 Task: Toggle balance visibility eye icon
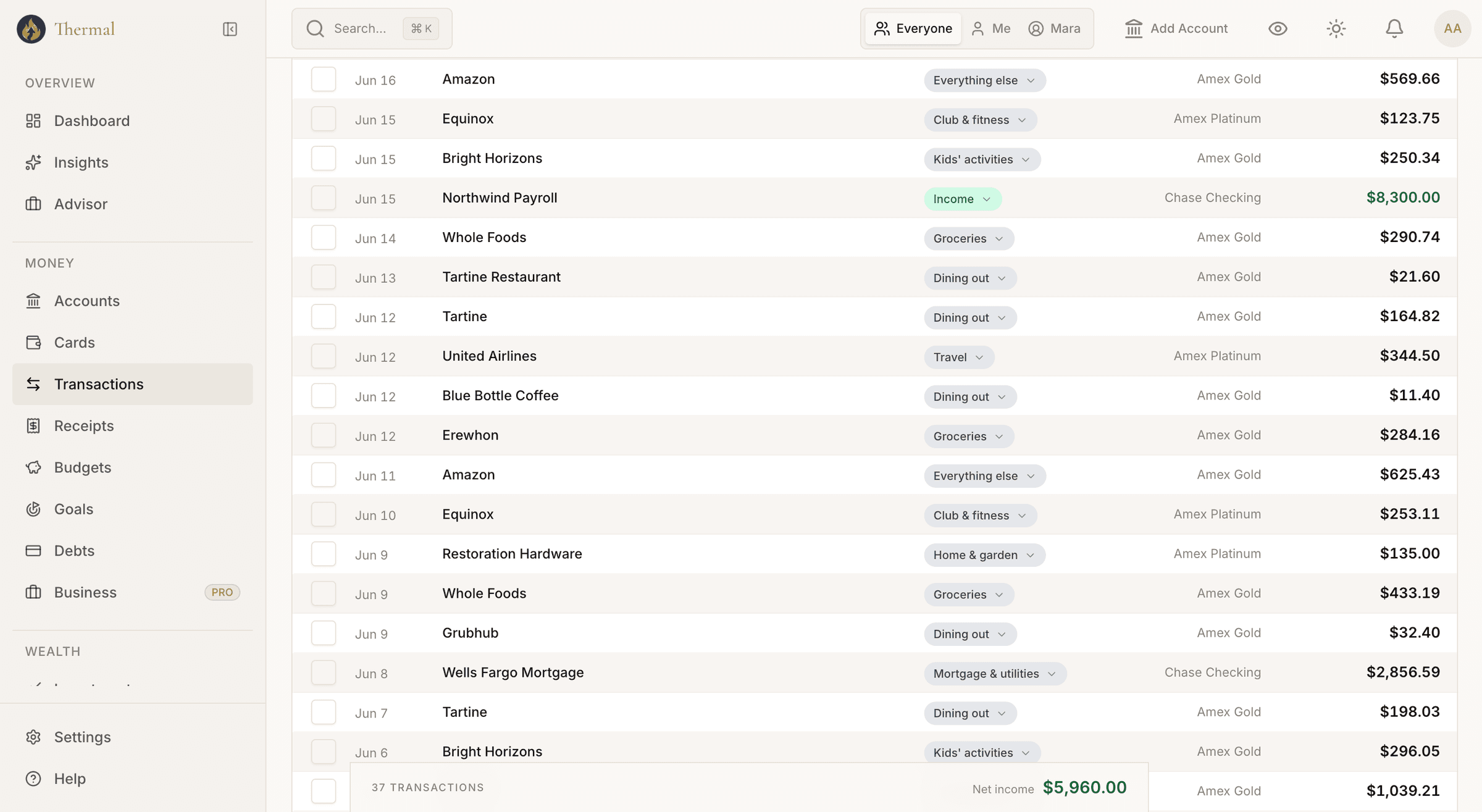point(1278,28)
